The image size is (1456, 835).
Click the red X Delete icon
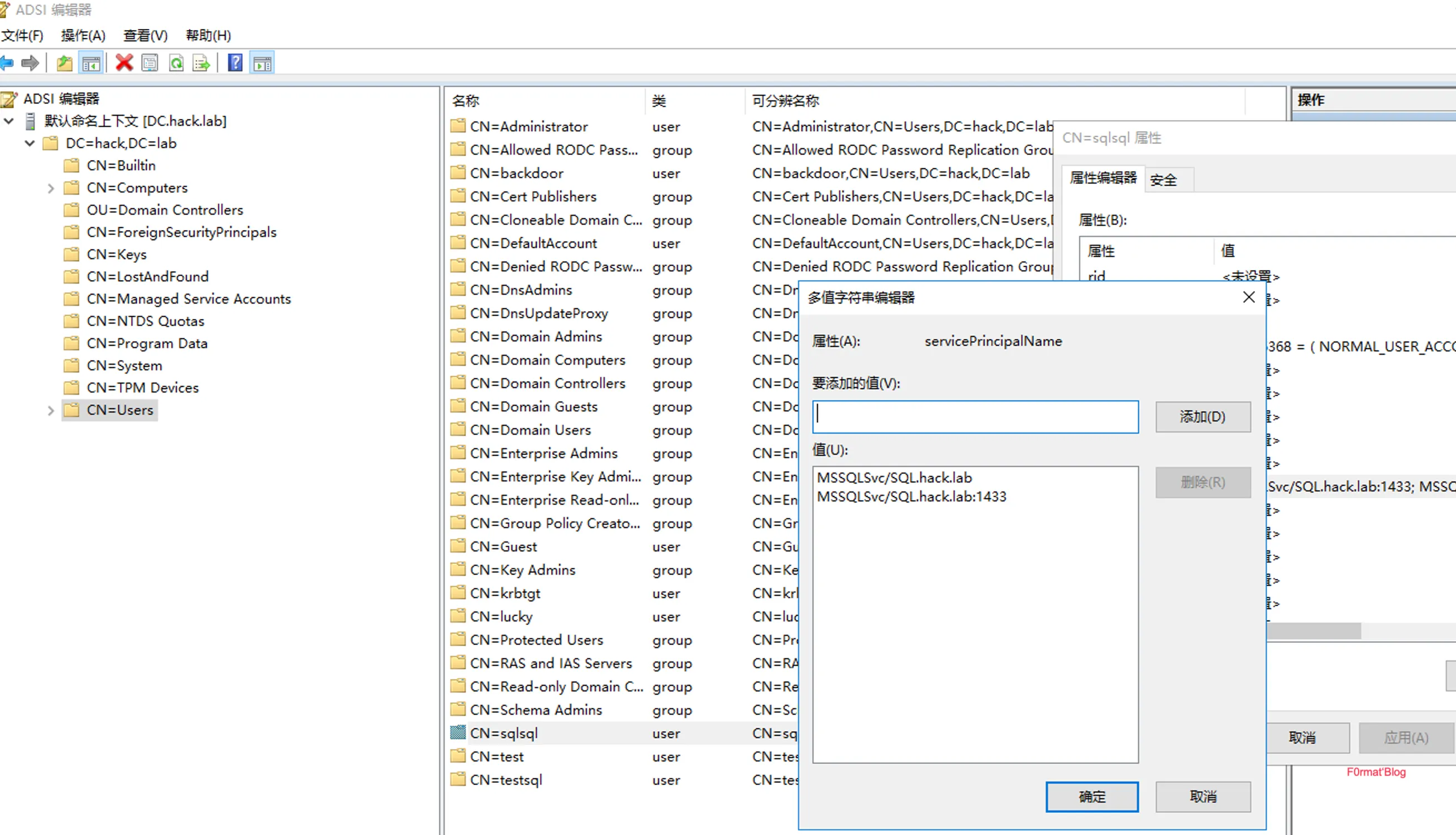pyautogui.click(x=124, y=63)
